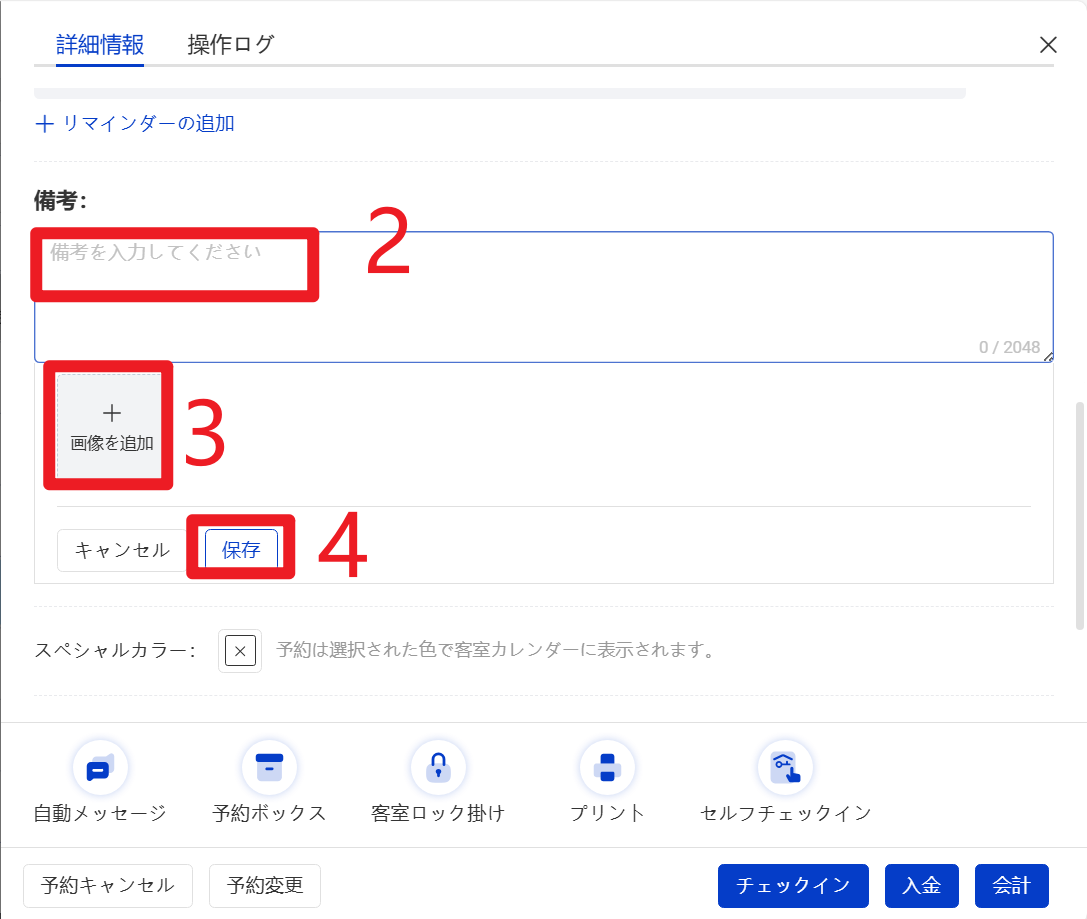Click the 予約変更 button
This screenshot has height=919, width=1087.
pos(264,885)
